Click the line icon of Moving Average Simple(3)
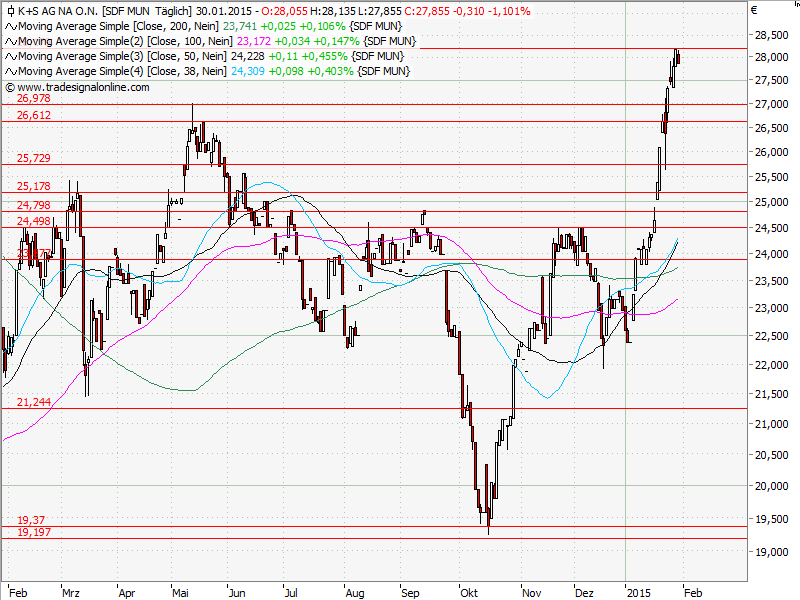Screen dimensions: 800x600 pos(10,56)
